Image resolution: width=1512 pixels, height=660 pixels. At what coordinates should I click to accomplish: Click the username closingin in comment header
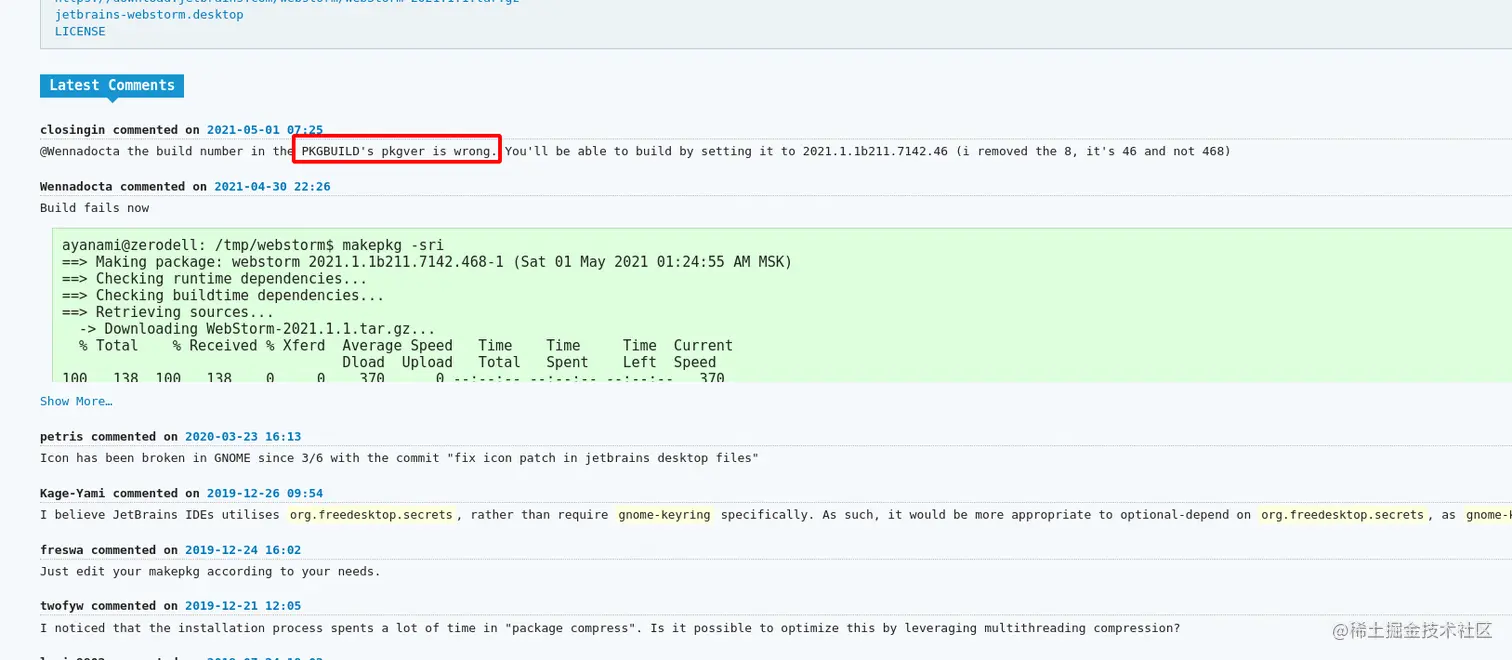[x=73, y=130]
